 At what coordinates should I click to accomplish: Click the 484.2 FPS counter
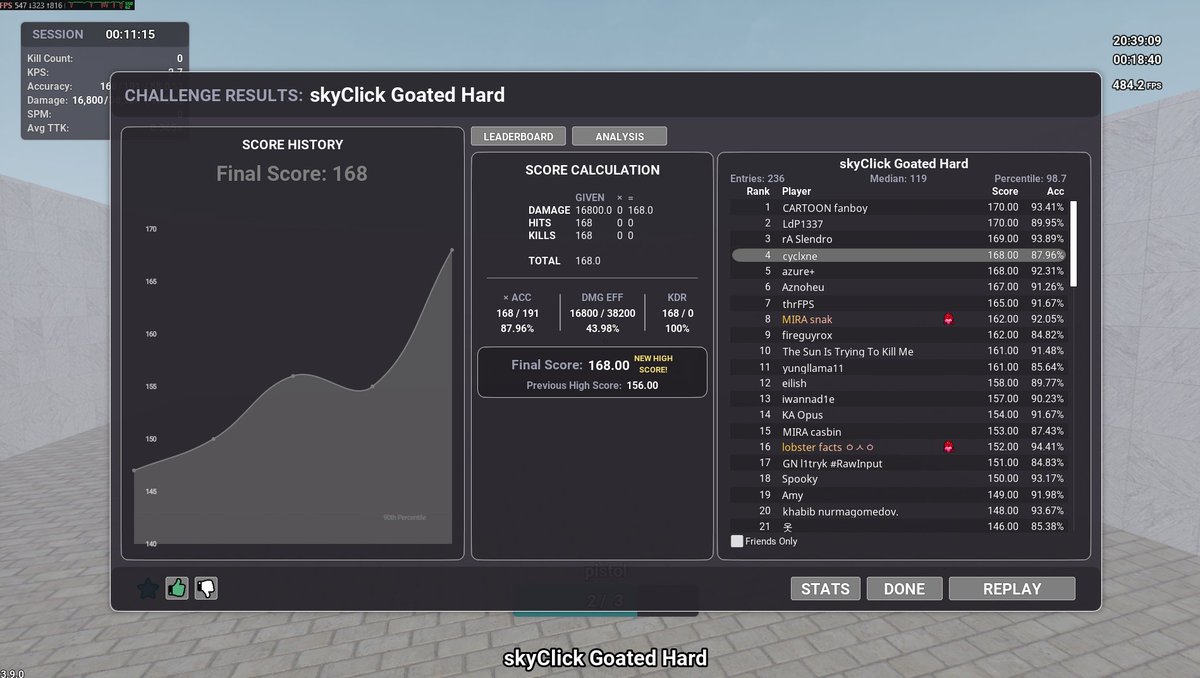1136,84
